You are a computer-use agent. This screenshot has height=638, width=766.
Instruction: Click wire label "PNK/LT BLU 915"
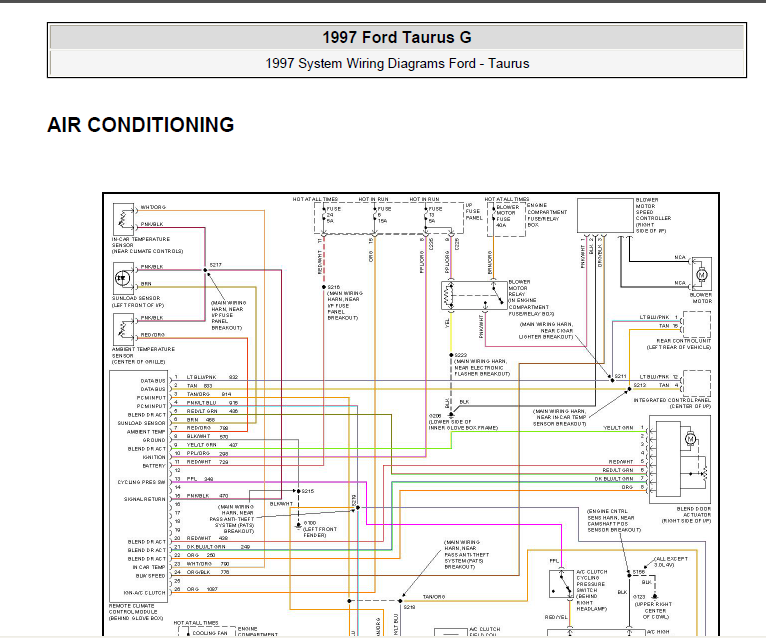[212, 403]
